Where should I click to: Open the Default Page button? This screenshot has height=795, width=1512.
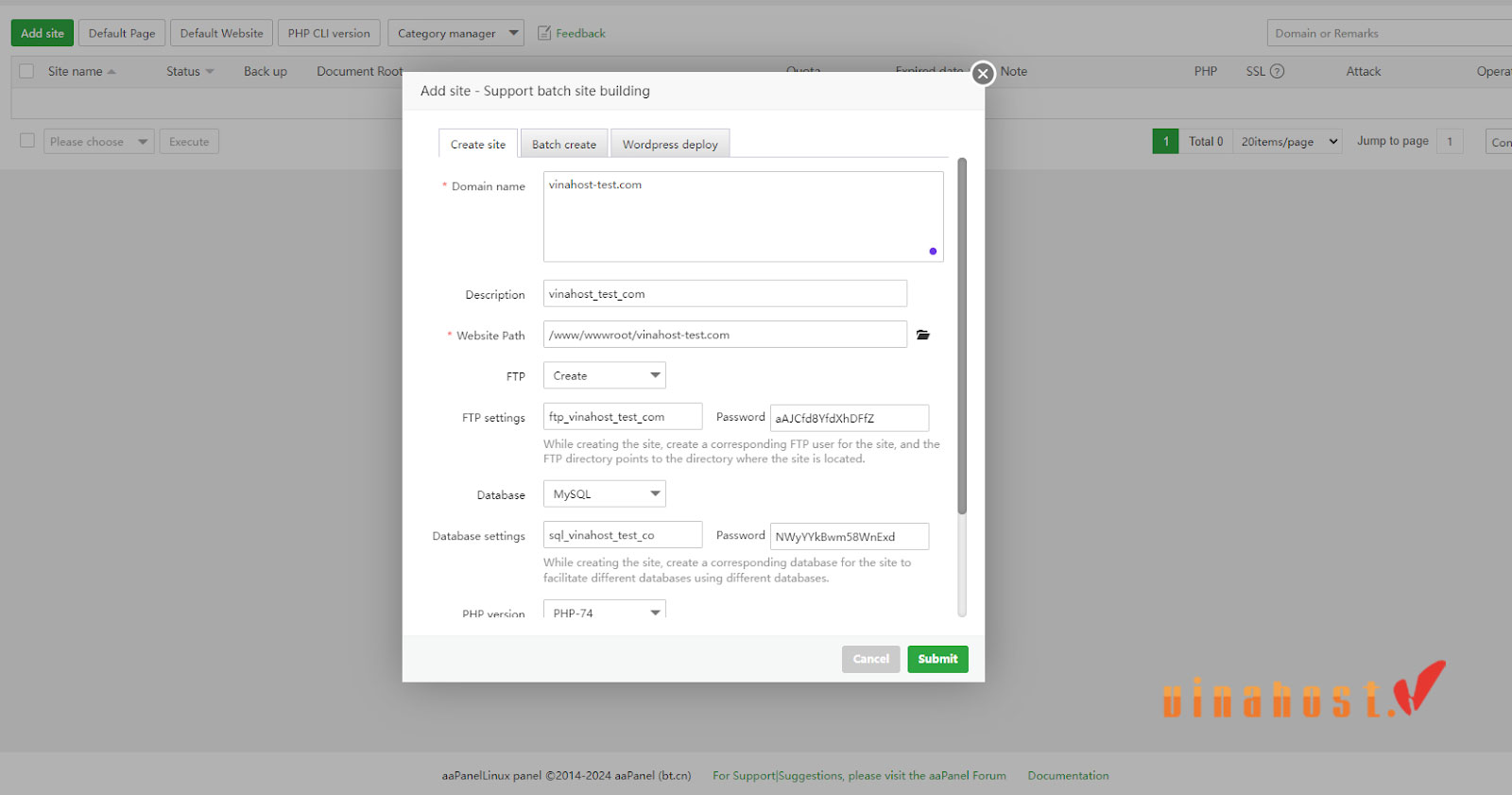coord(122,33)
